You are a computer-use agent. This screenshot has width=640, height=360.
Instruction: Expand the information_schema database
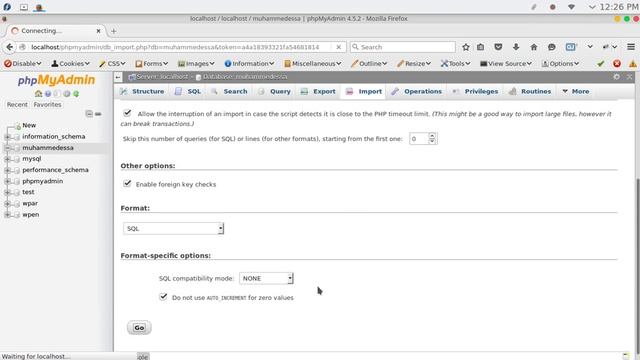[7, 137]
